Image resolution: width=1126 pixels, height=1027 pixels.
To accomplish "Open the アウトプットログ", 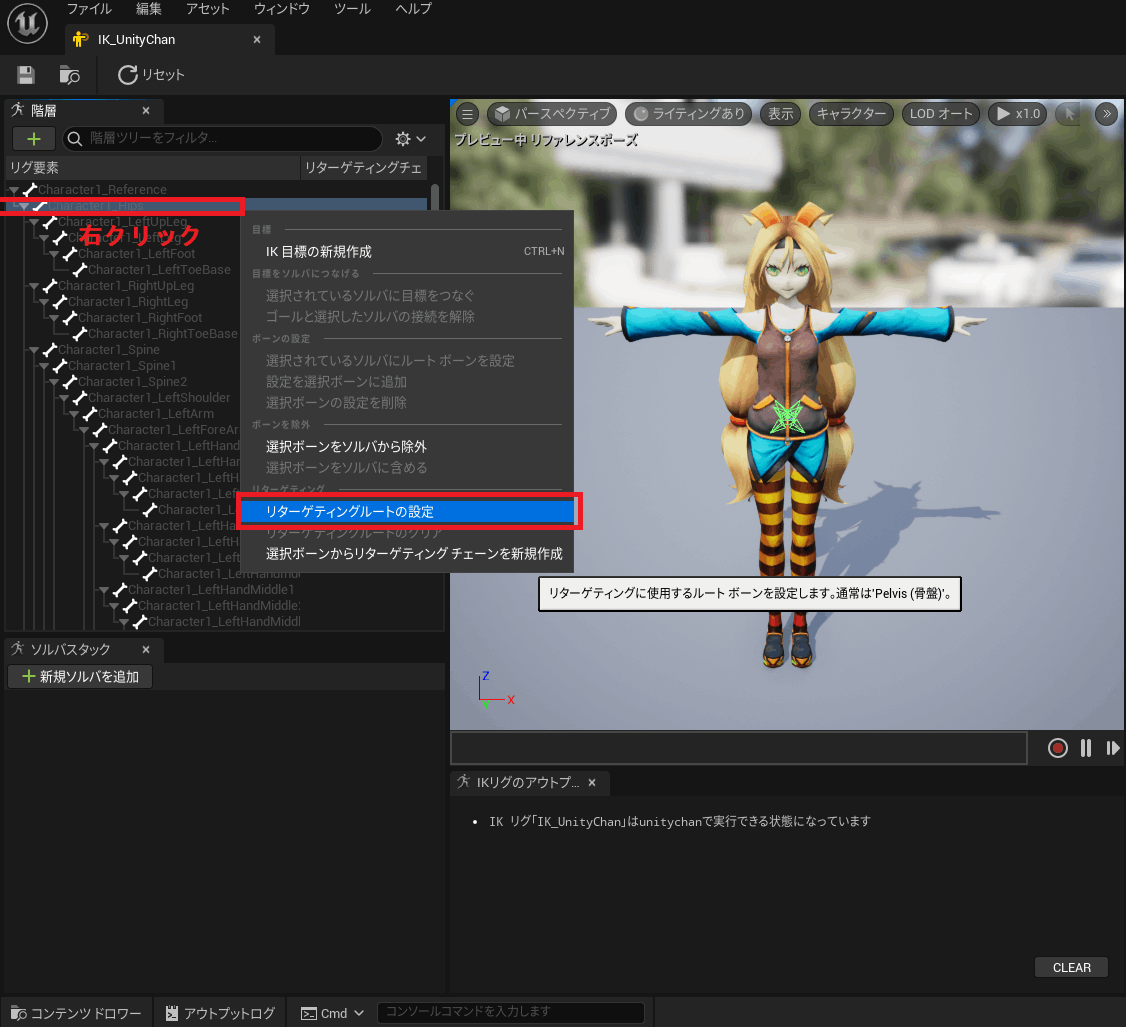I will tap(220, 1013).
